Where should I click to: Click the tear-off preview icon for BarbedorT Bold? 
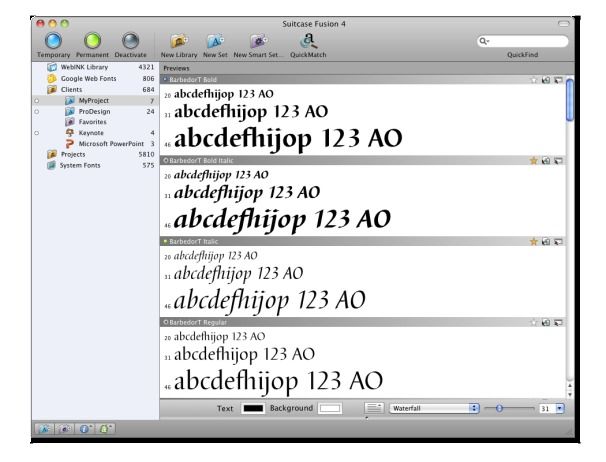[x=558, y=80]
